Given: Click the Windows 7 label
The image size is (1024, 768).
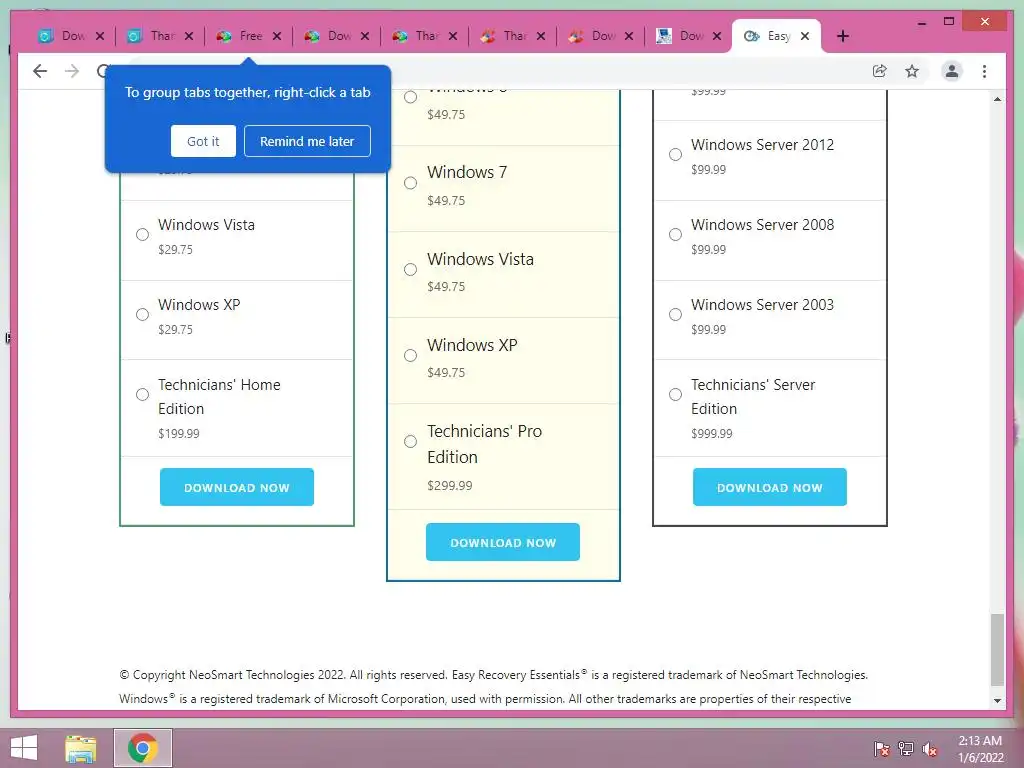Looking at the screenshot, I should click(467, 172).
